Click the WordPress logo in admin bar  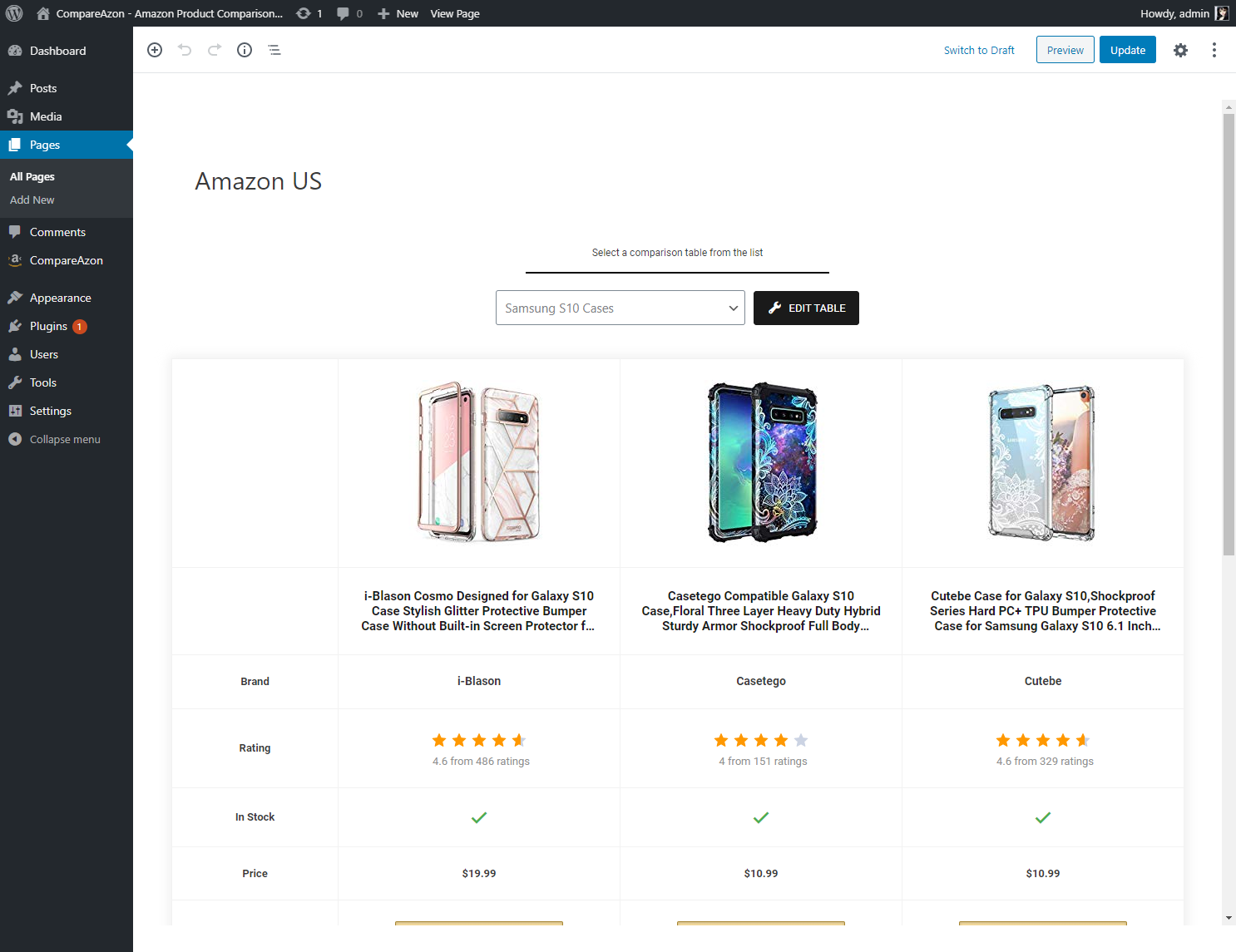coord(14,13)
